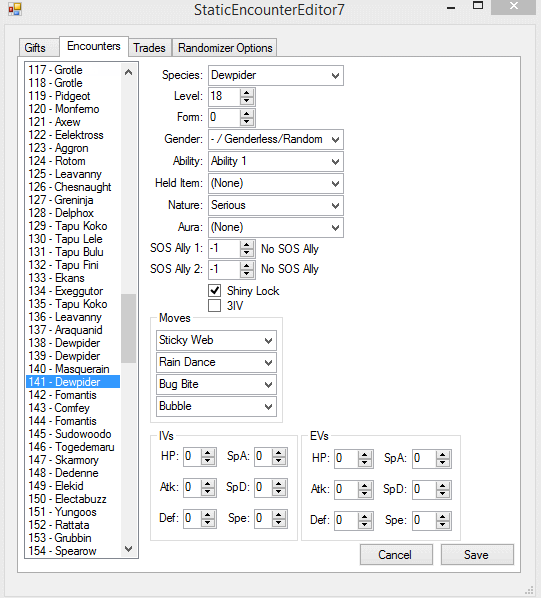541x598 pixels.
Task: Select entry 146 - Togedemaru
Action: pyautogui.click(x=72, y=447)
